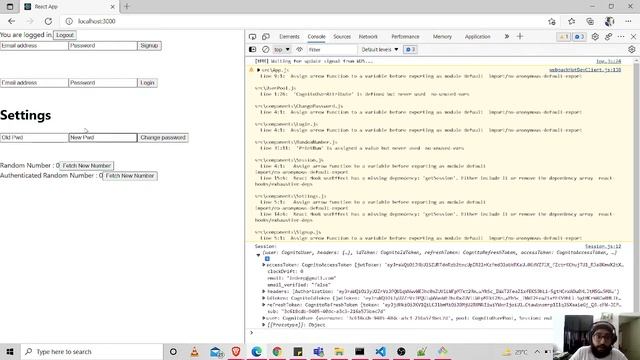Open the DevTools feedback icon
The image size is (640, 360).
point(608,37)
